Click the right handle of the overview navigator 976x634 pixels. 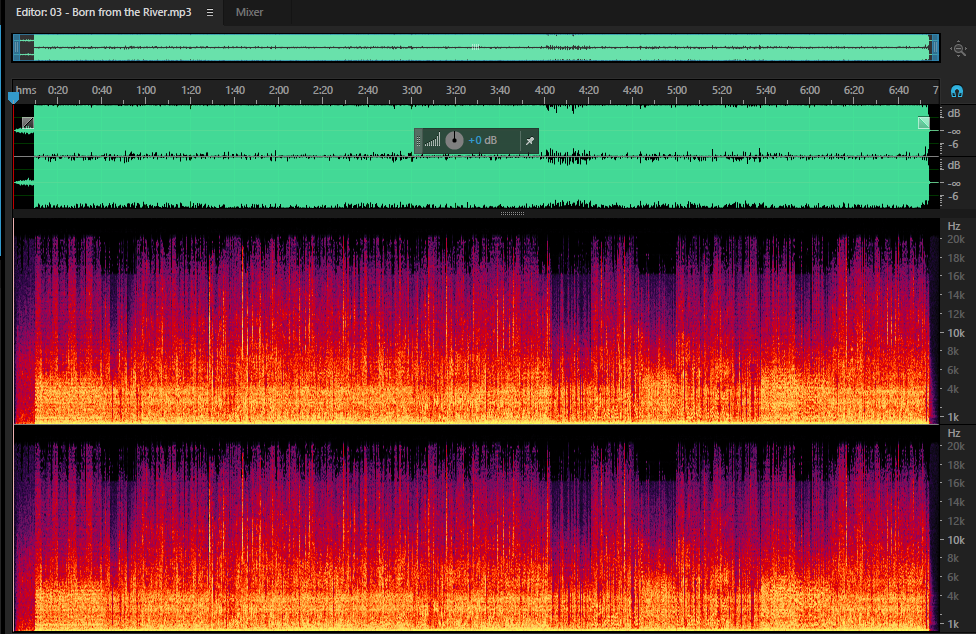point(934,48)
